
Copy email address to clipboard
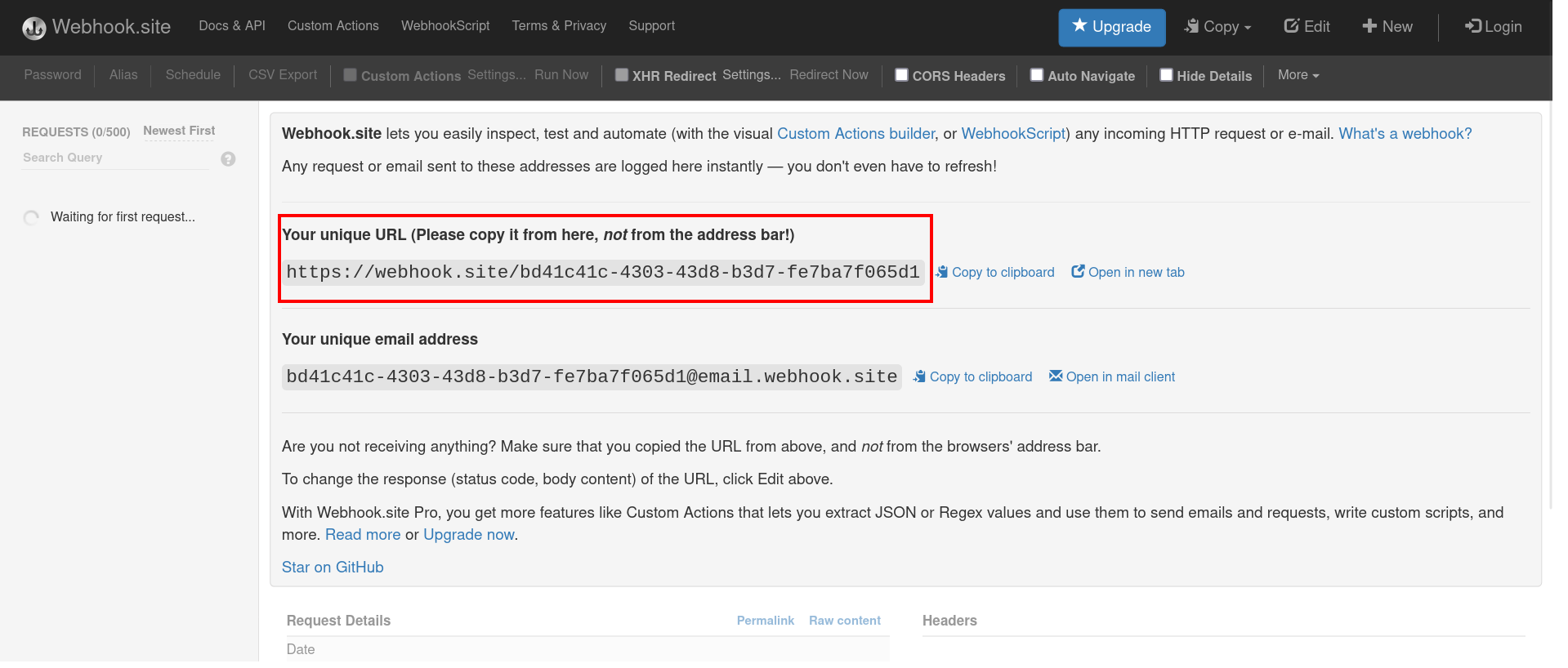click(x=972, y=377)
